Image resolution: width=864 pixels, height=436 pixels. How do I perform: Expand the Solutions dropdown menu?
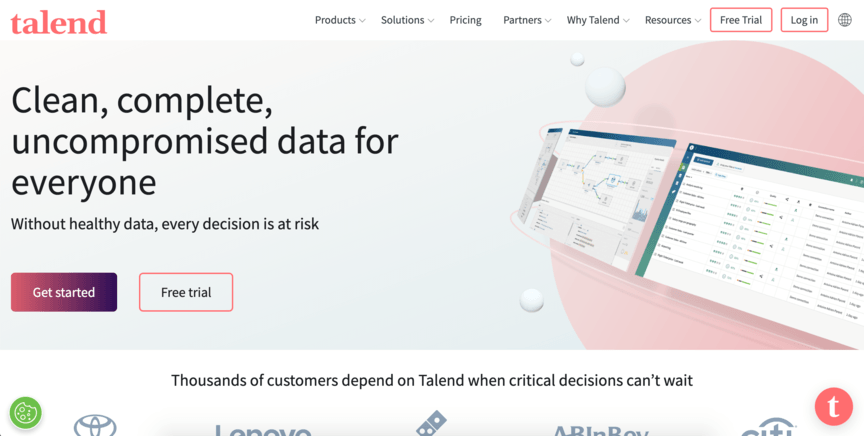tap(408, 20)
